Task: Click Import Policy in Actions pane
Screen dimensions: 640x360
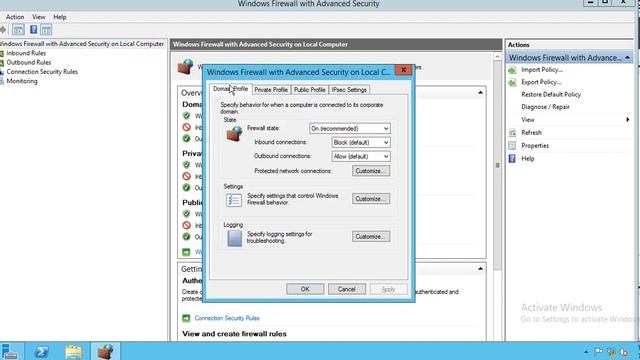Action: coord(542,70)
